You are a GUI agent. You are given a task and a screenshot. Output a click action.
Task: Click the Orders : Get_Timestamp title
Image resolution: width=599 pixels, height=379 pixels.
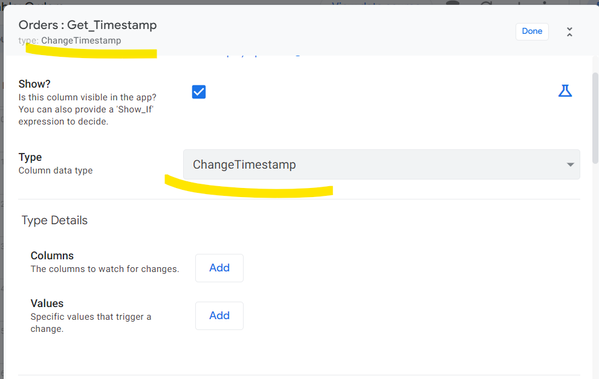87,25
